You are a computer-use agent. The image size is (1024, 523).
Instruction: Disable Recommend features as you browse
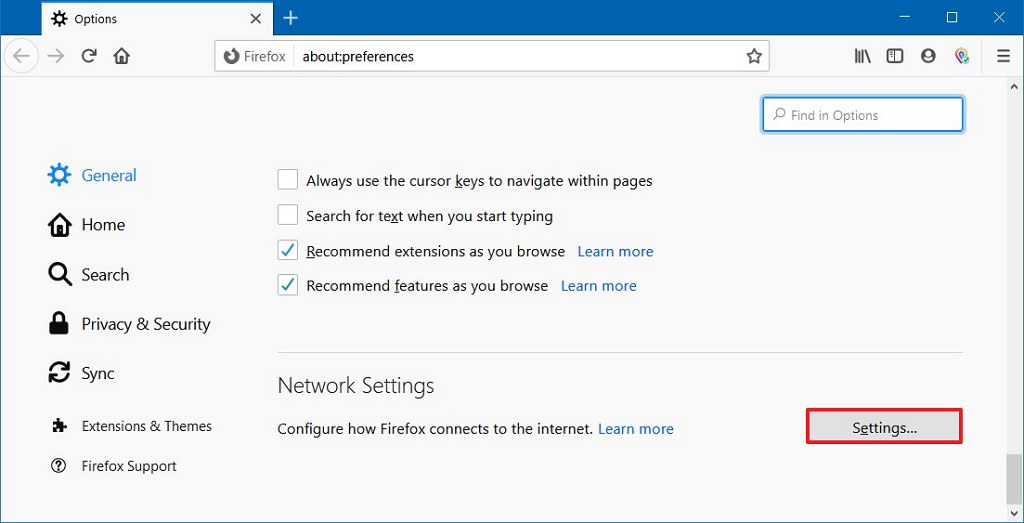(288, 285)
